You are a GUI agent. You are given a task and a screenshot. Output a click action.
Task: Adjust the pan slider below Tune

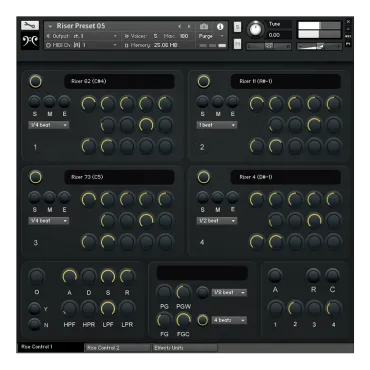point(269,46)
